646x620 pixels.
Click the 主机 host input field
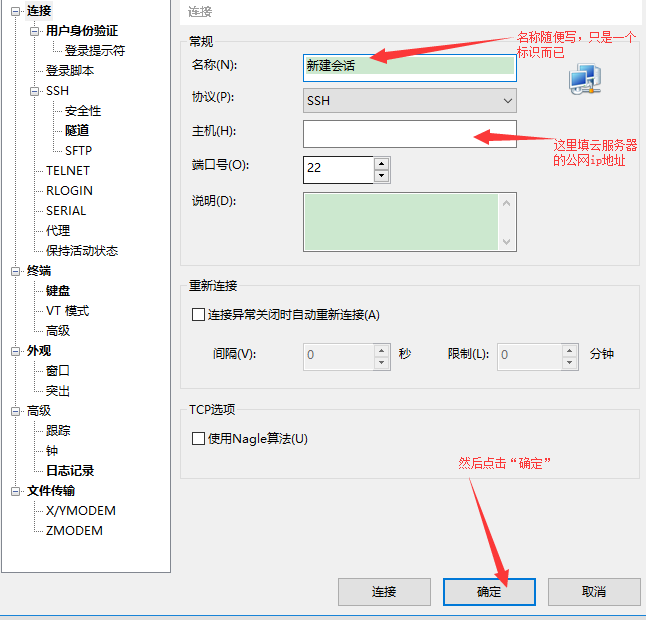tap(410, 134)
